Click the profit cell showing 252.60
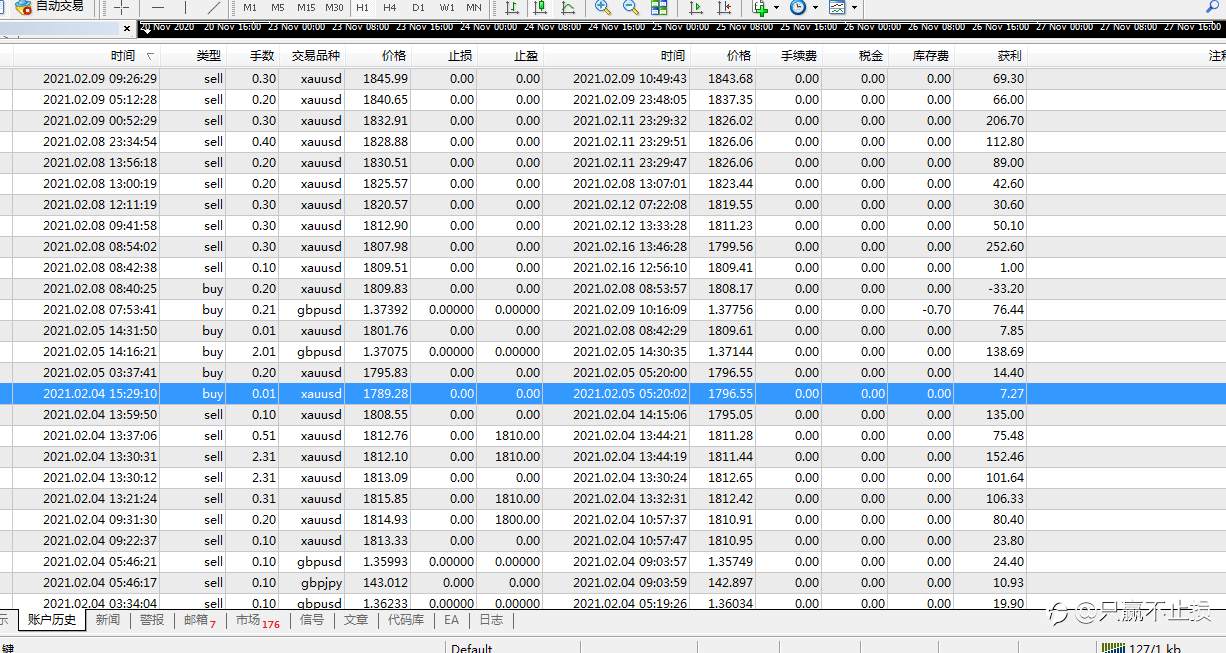The width and height of the screenshot is (1226, 653). point(1003,246)
